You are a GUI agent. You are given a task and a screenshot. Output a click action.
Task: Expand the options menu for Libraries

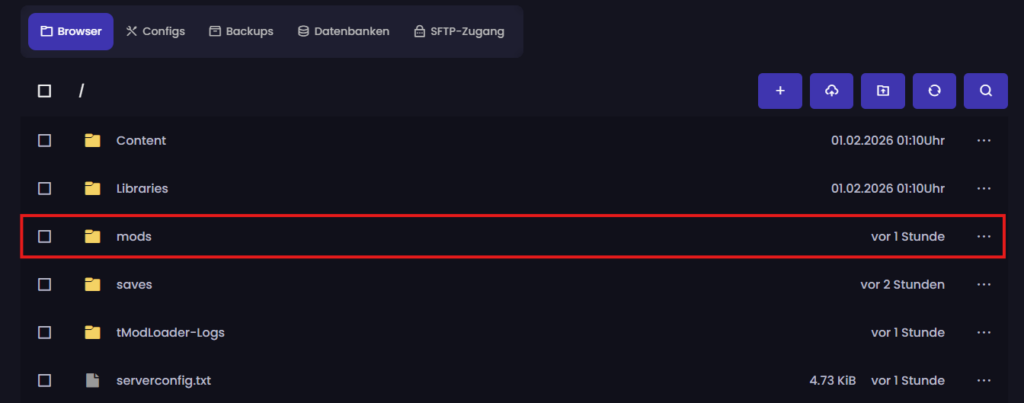pyautogui.click(x=984, y=188)
